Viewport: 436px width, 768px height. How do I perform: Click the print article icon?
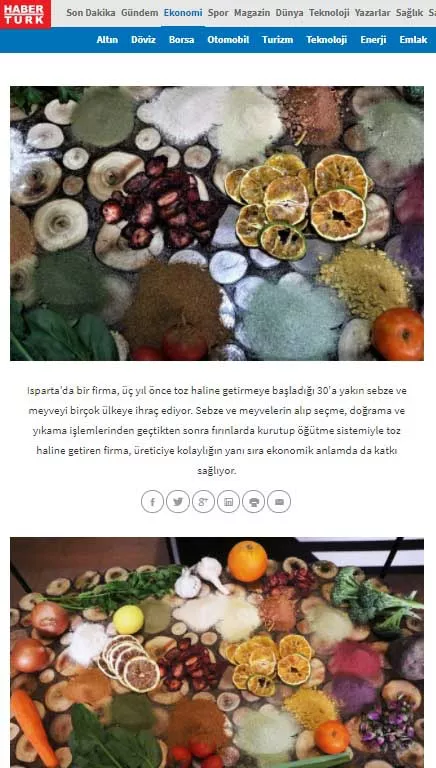click(254, 502)
